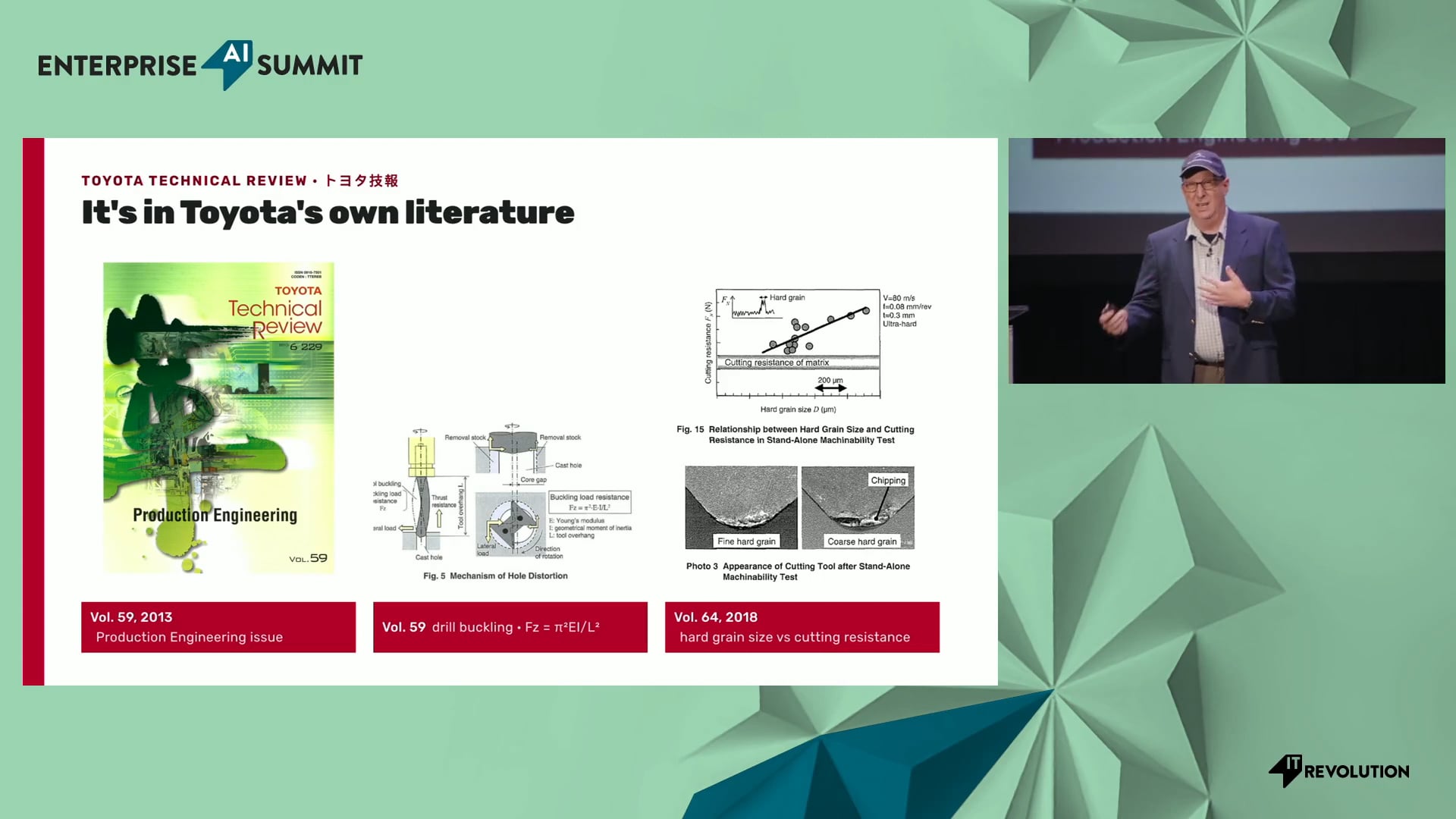This screenshot has height=819, width=1456.
Task: Click the "Buckling load resistance" formula box
Action: (x=590, y=502)
